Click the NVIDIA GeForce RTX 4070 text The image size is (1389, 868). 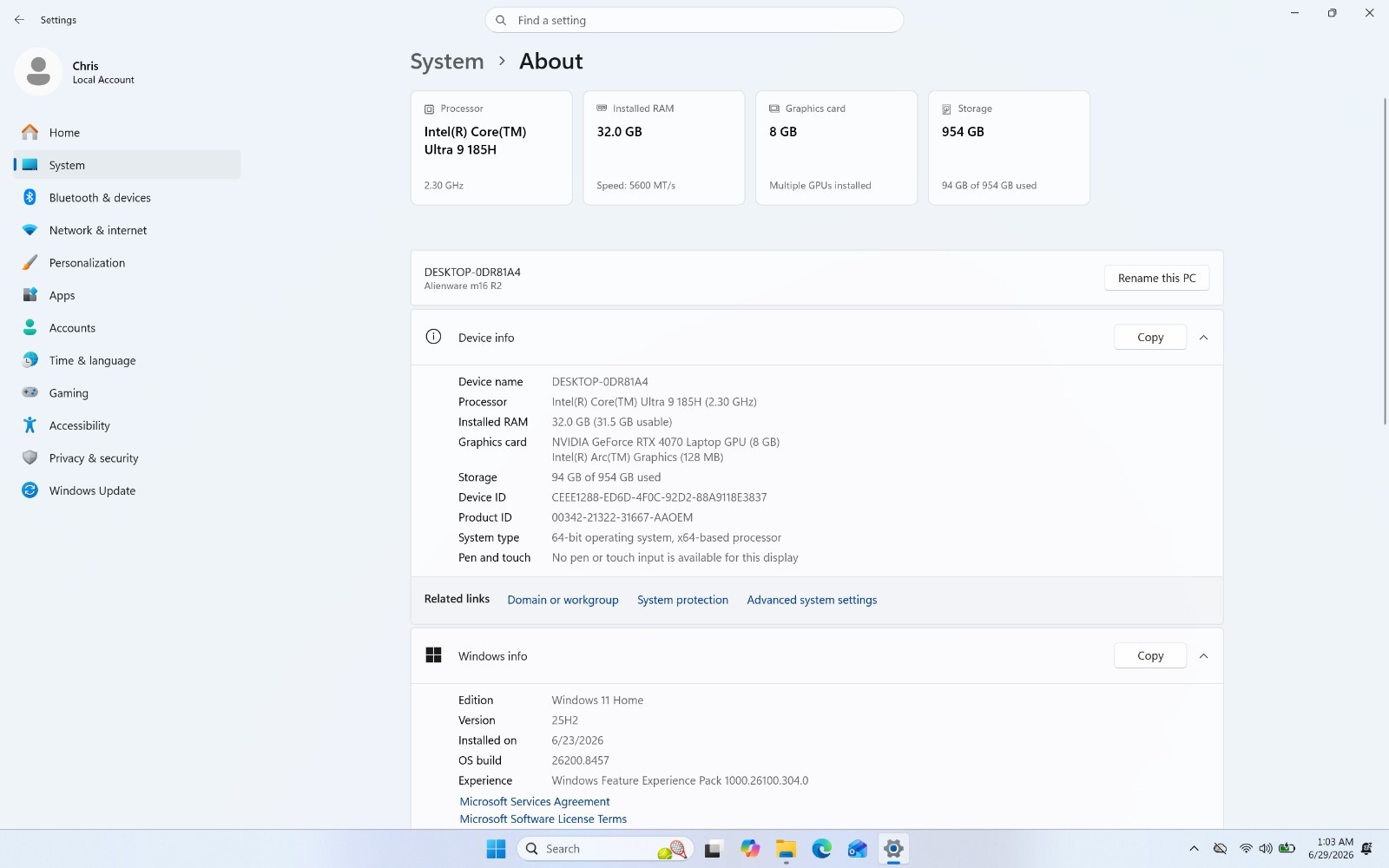pyautogui.click(x=666, y=442)
